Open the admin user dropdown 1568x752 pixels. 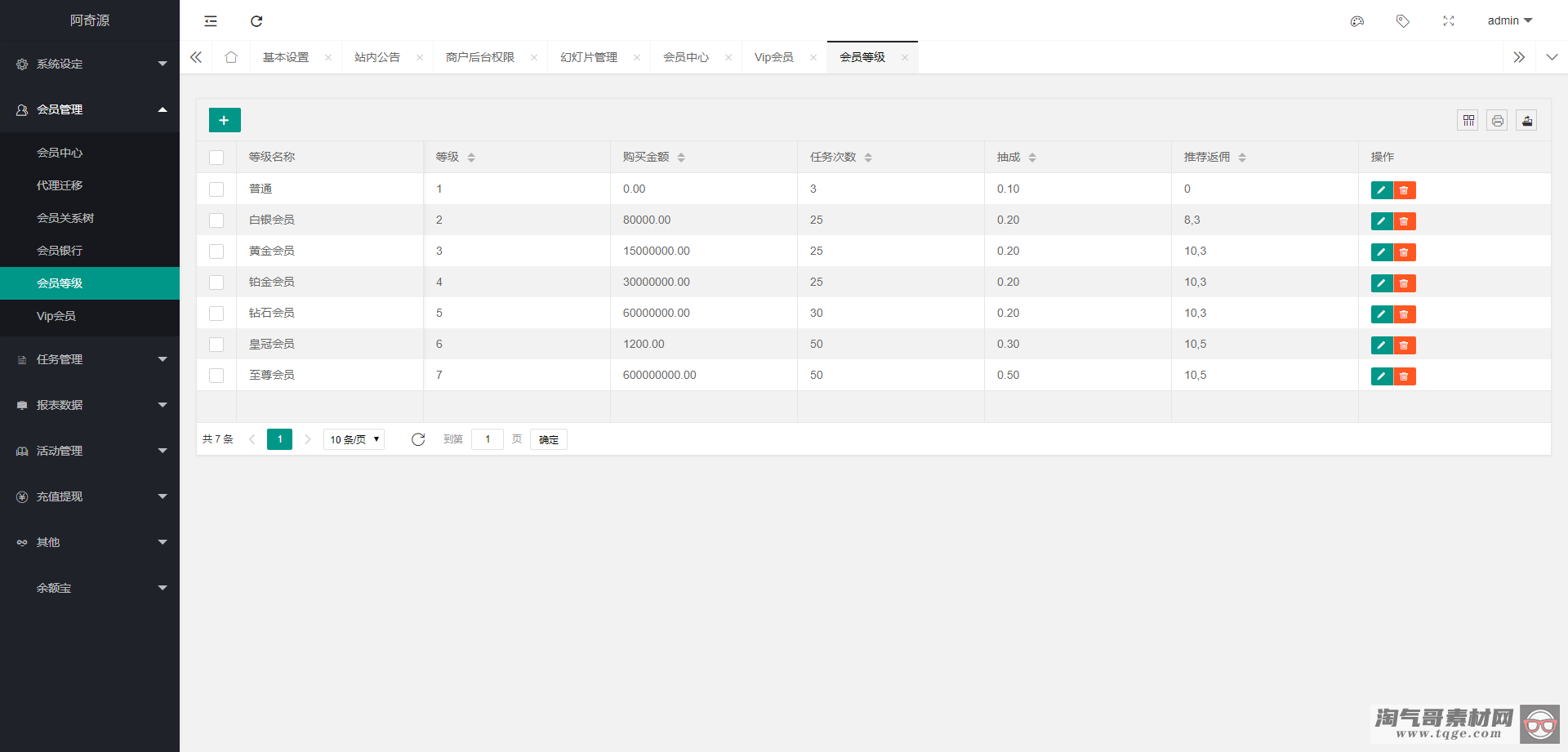(1509, 21)
